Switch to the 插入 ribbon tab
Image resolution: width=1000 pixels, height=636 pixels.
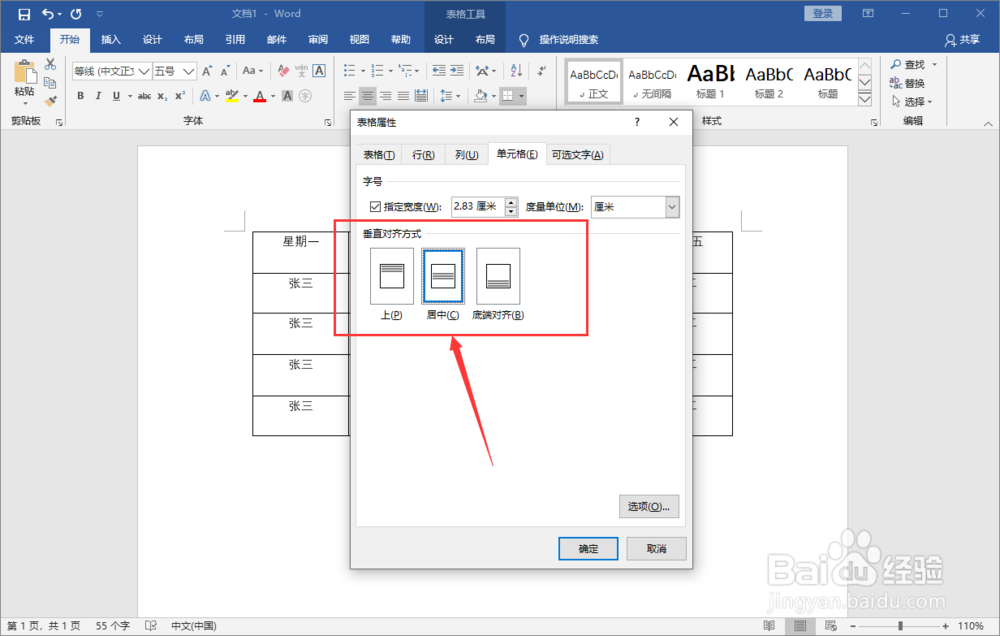pos(110,39)
